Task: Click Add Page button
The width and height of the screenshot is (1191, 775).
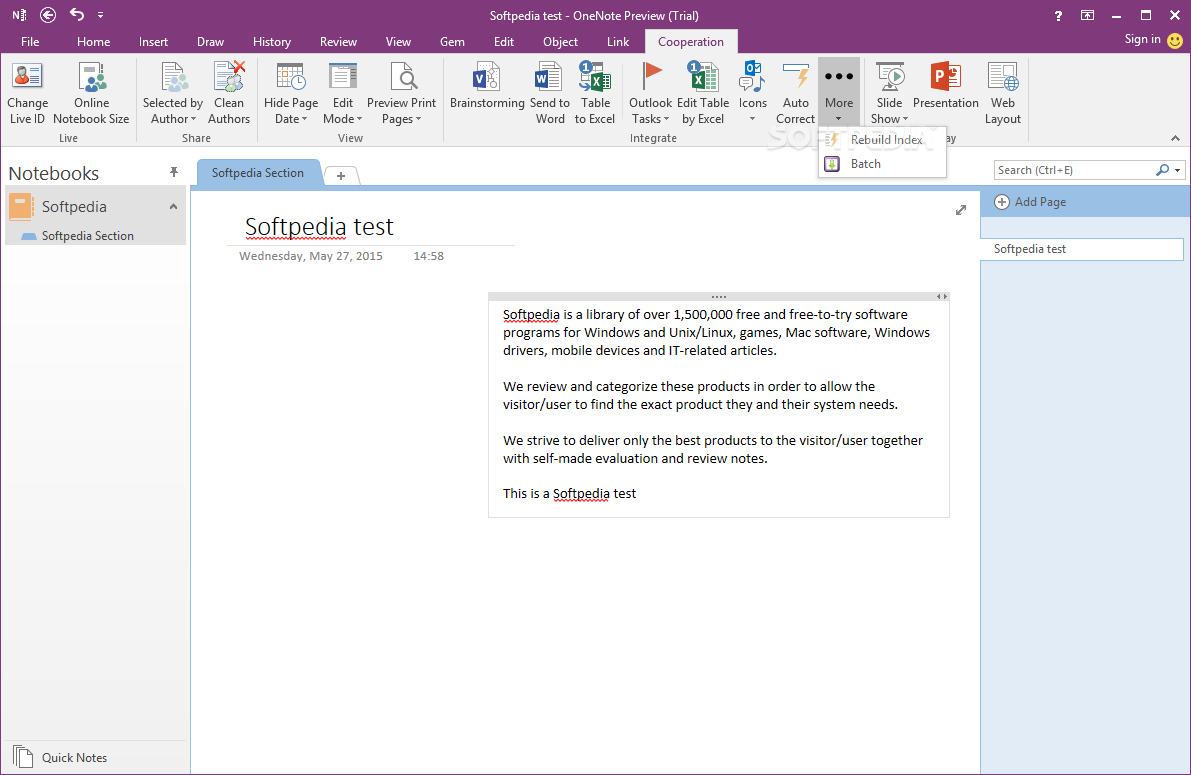Action: (1031, 202)
